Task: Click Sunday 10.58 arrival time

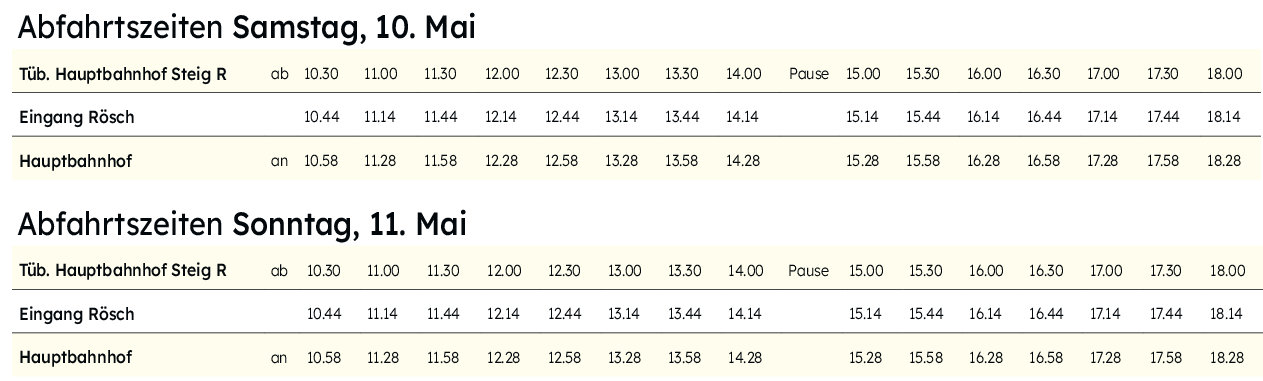Action: click(x=324, y=358)
